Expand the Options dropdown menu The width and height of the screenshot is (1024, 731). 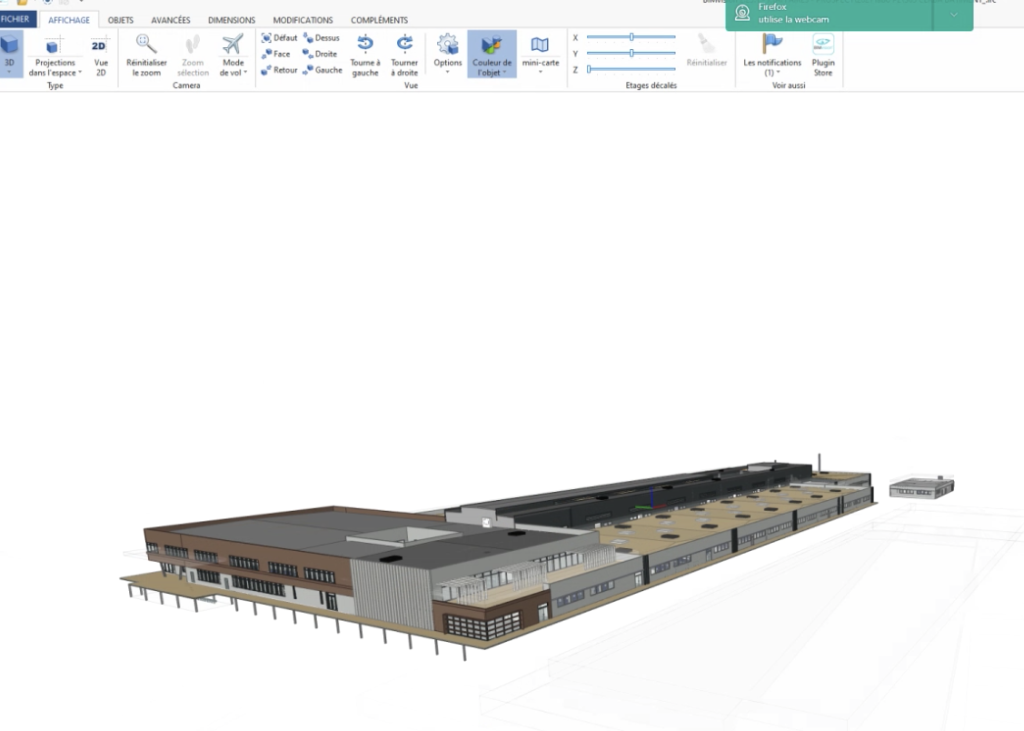pyautogui.click(x=447, y=54)
